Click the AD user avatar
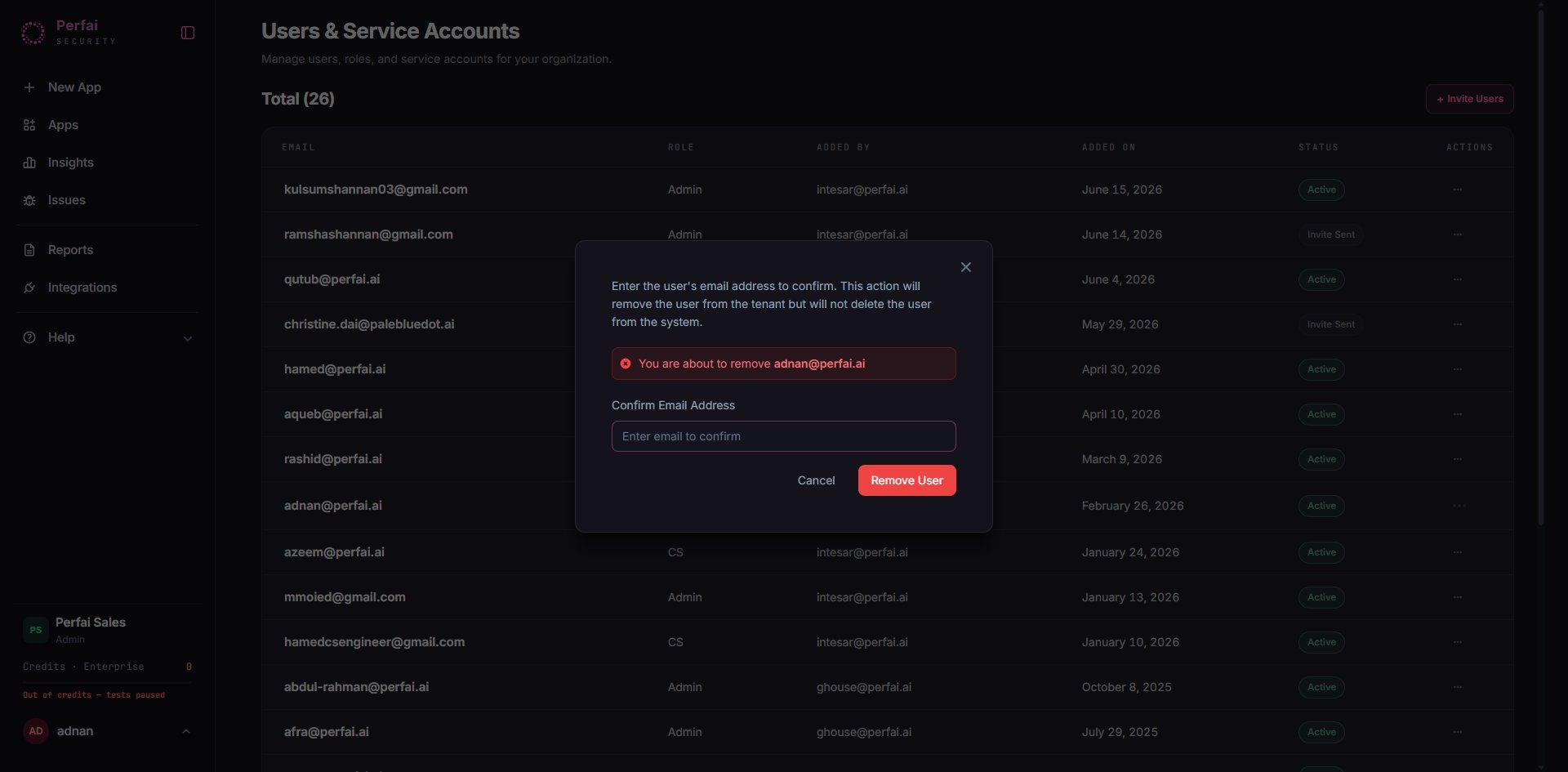Viewport: 1568px width, 772px height. 36,731
